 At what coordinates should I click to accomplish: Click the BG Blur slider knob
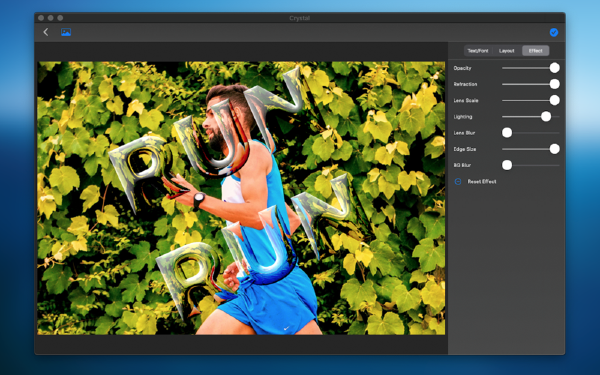(x=507, y=165)
